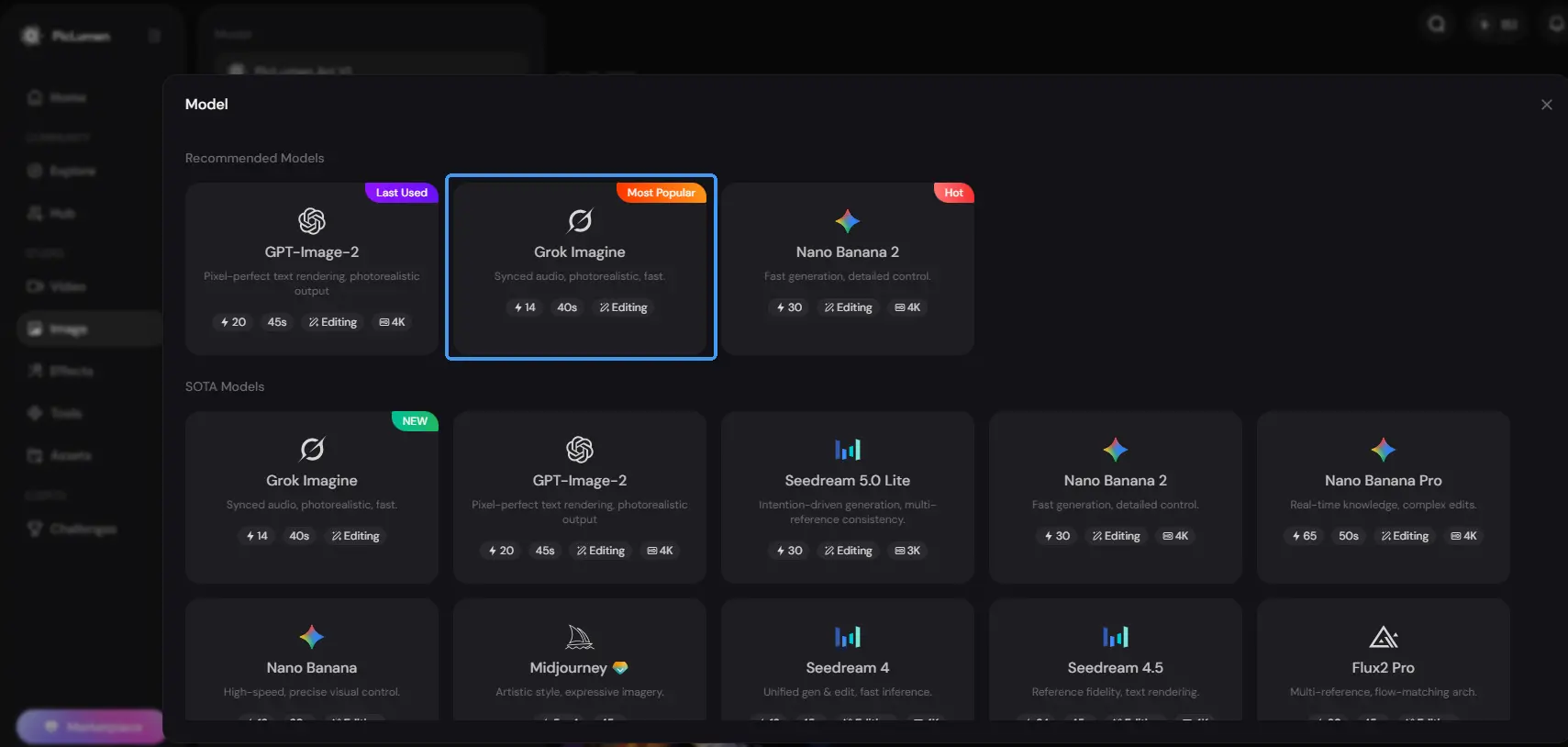This screenshot has height=747, width=1568.
Task: Click the Most Popular badge
Action: (662, 193)
